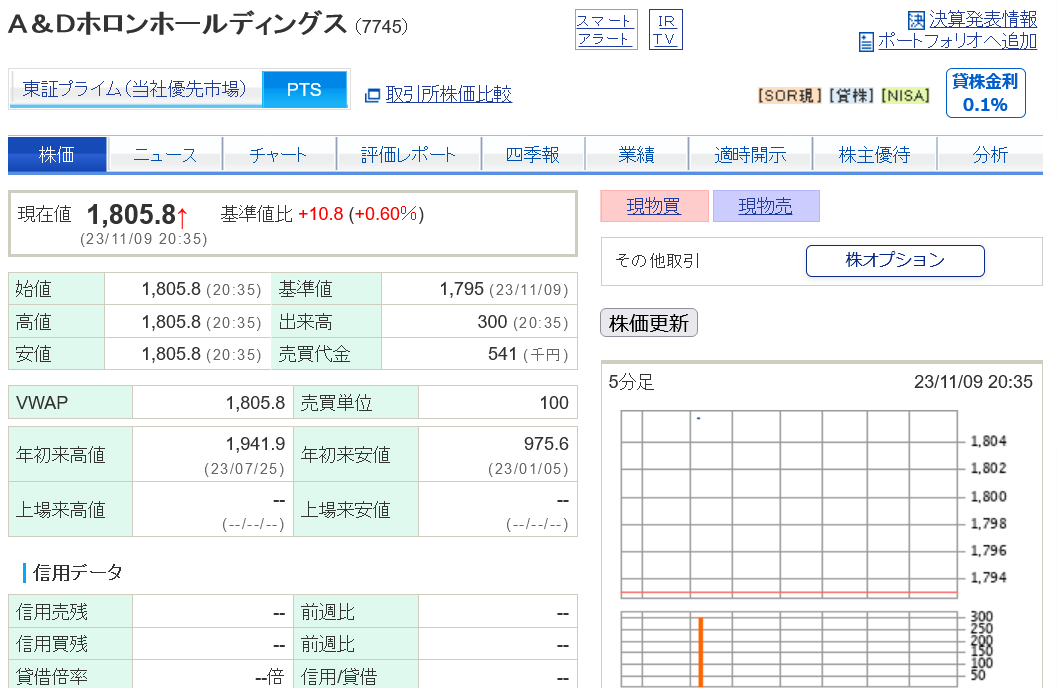Click the earnings announcement icon beside 決算発表情報

[916, 20]
